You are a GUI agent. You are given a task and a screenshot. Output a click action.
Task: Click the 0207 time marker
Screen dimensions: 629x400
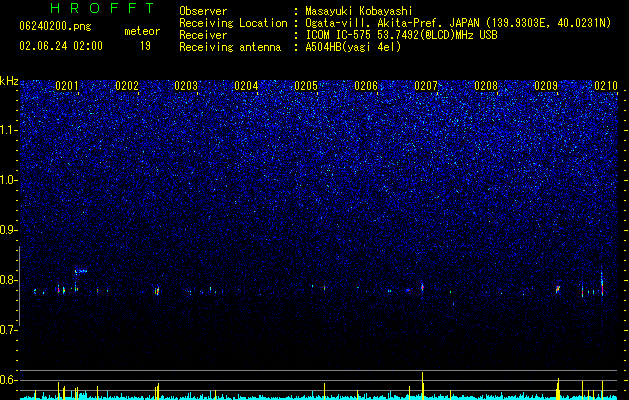point(426,86)
